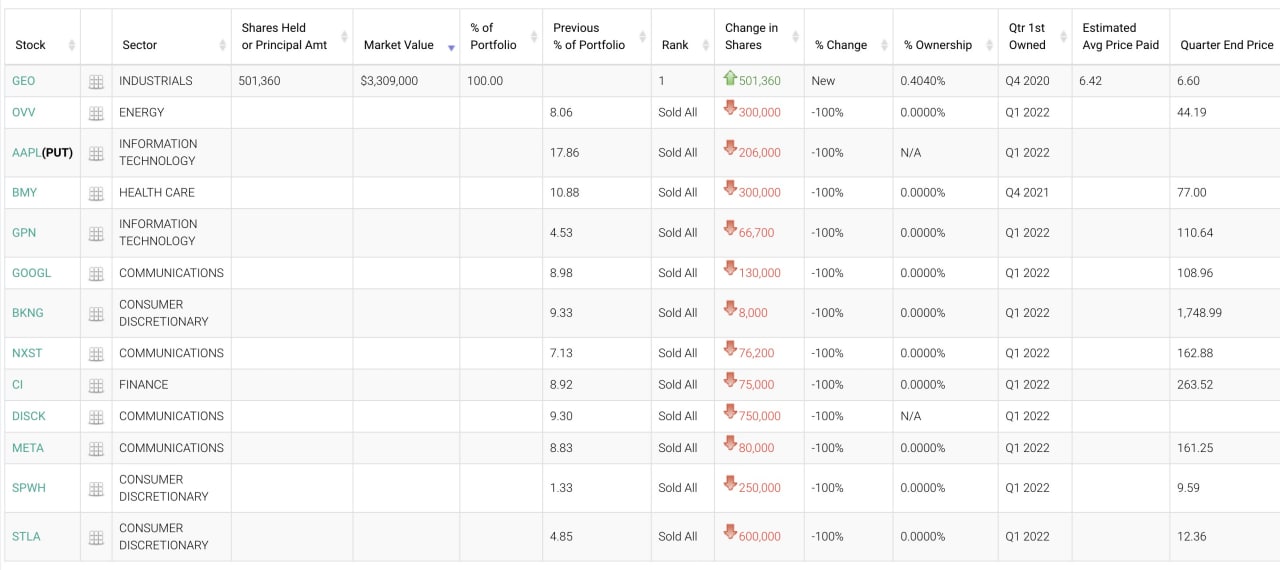
Task: Click the grid icon in the GEO row
Action: tap(96, 82)
